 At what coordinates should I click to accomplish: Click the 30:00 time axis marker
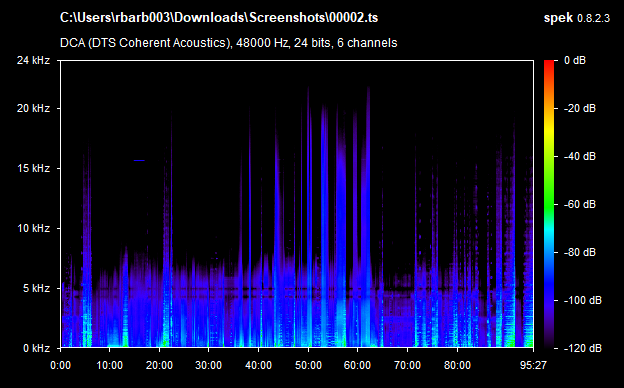coord(209,365)
